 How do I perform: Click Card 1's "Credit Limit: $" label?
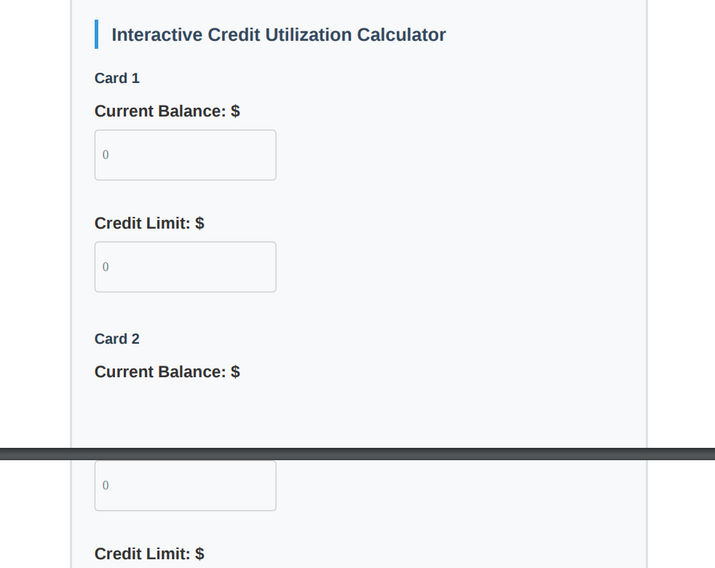click(149, 223)
